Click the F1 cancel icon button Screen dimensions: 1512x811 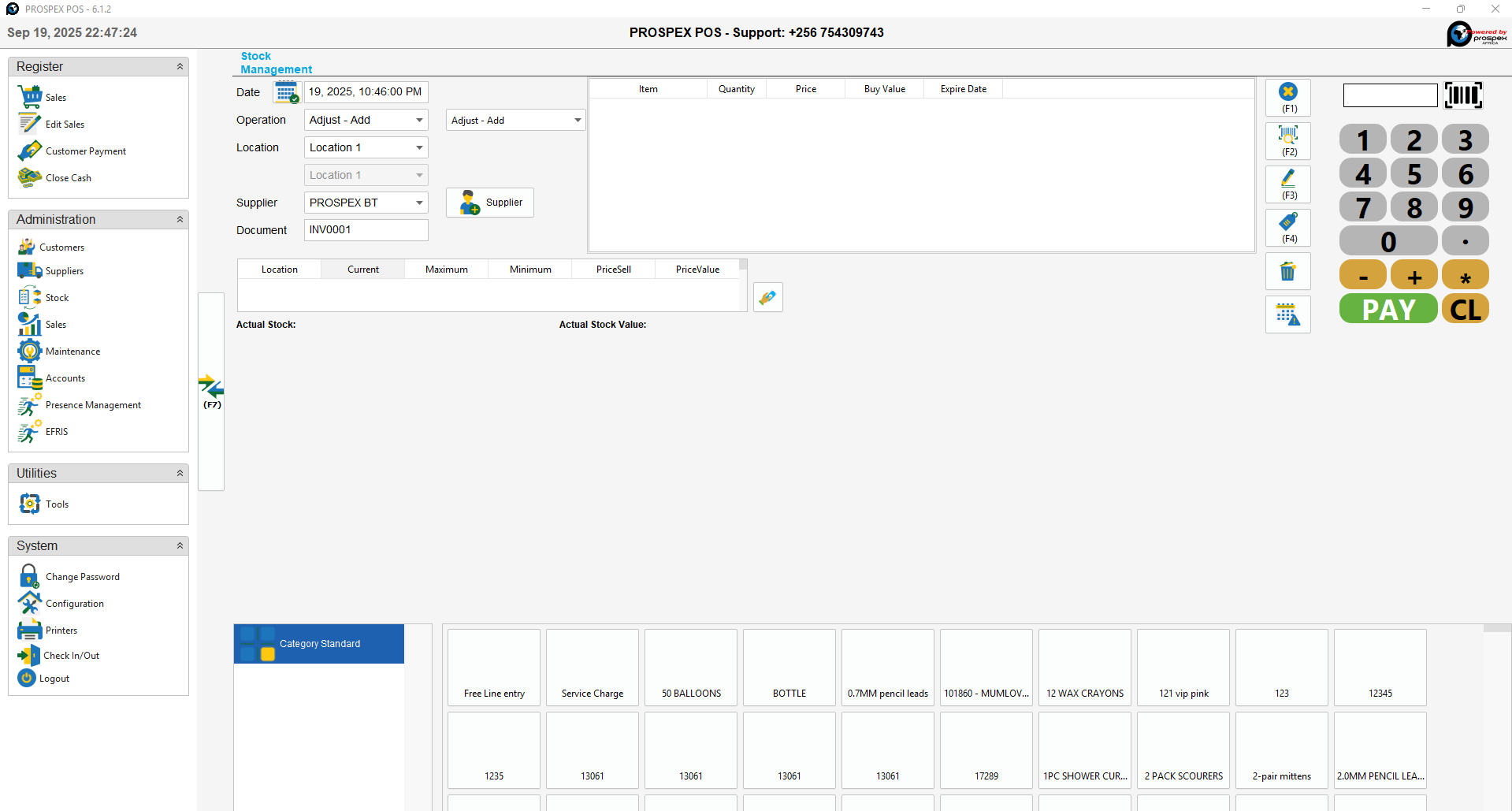point(1287,98)
